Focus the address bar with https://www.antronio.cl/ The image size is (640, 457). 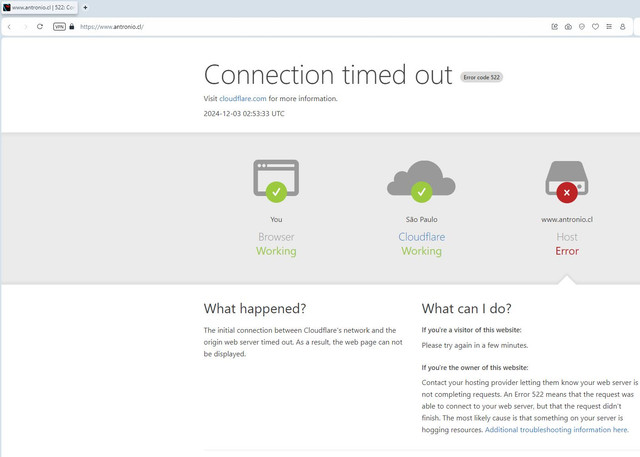[x=112, y=27]
